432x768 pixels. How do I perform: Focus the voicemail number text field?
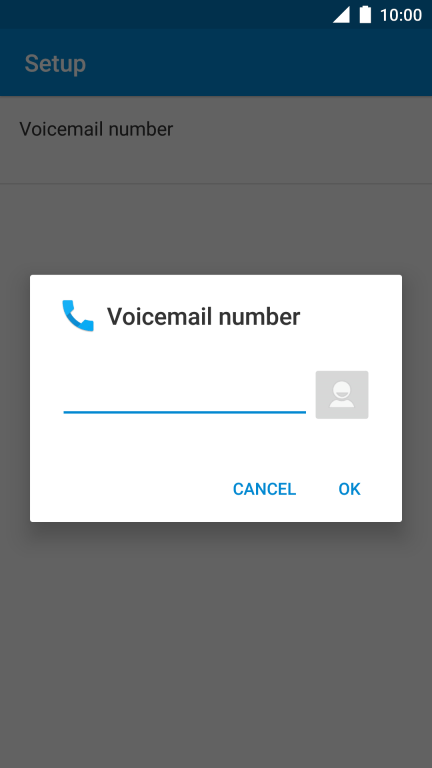(185, 395)
